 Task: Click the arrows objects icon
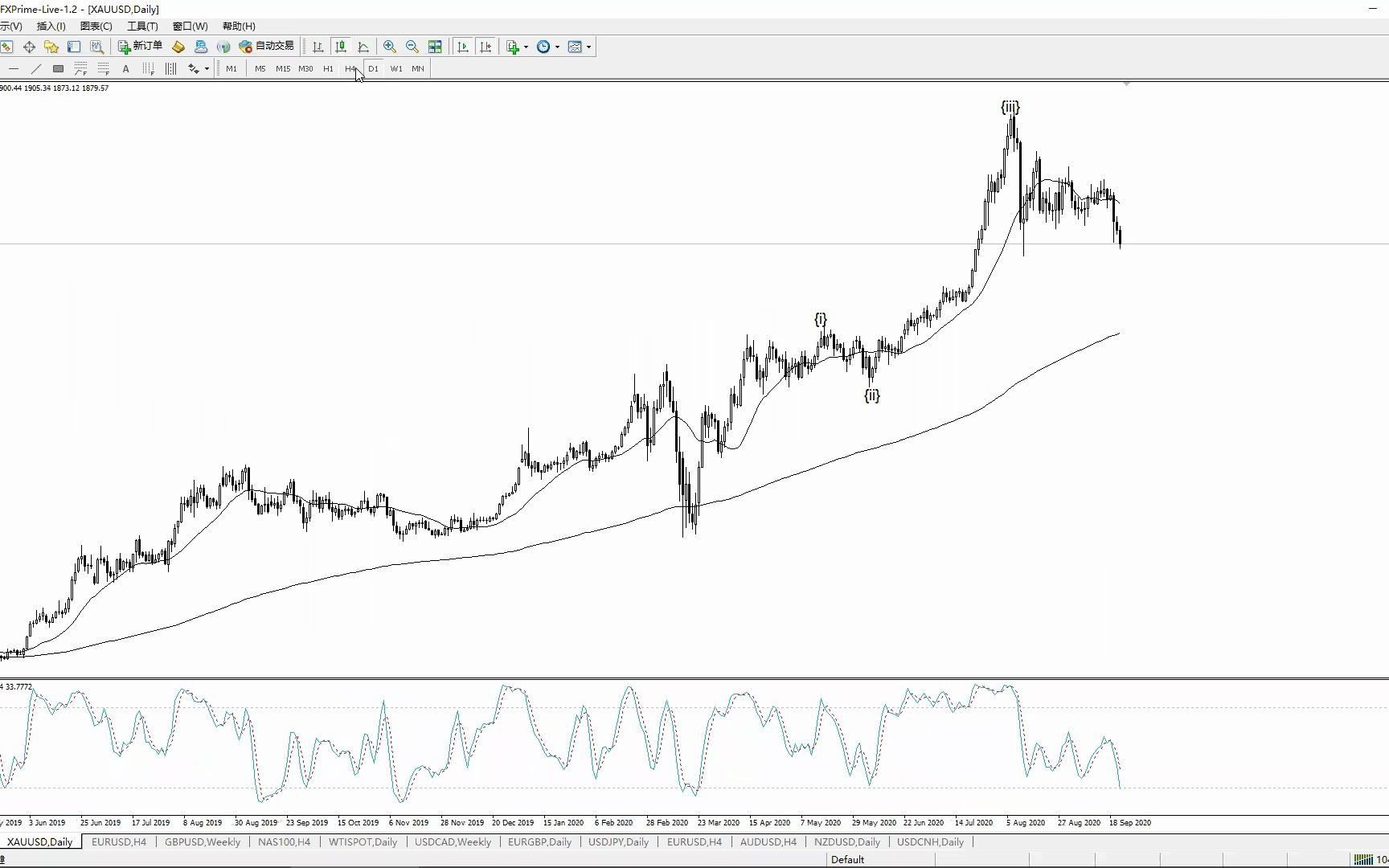pyautogui.click(x=194, y=68)
